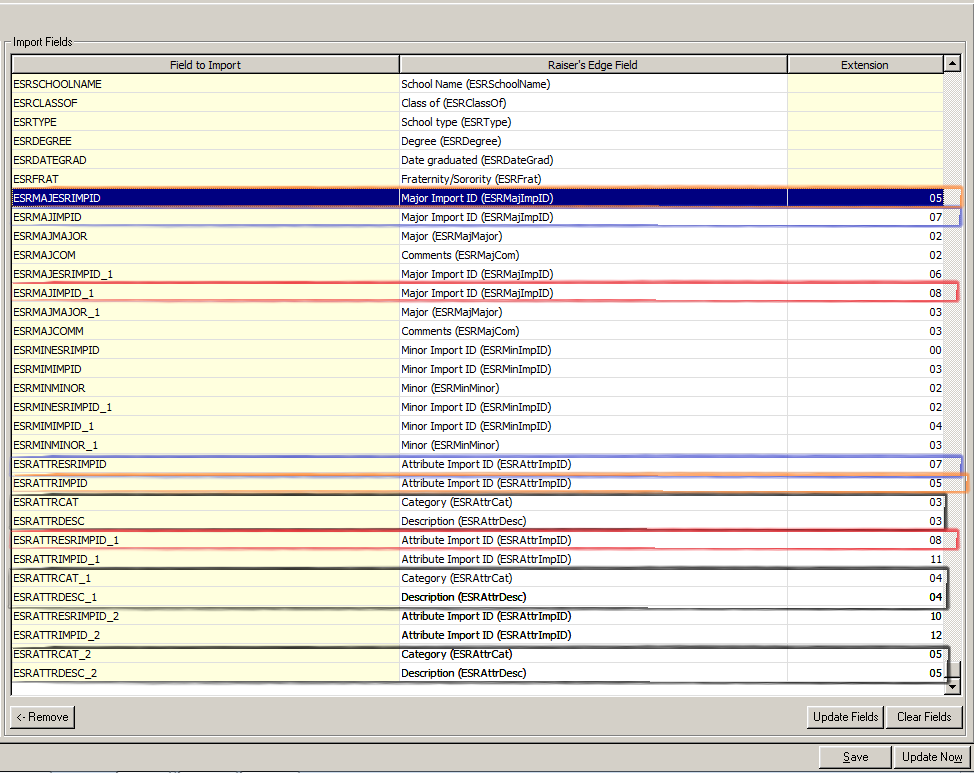Select the ESRATTRDESC_1 field

[205, 597]
